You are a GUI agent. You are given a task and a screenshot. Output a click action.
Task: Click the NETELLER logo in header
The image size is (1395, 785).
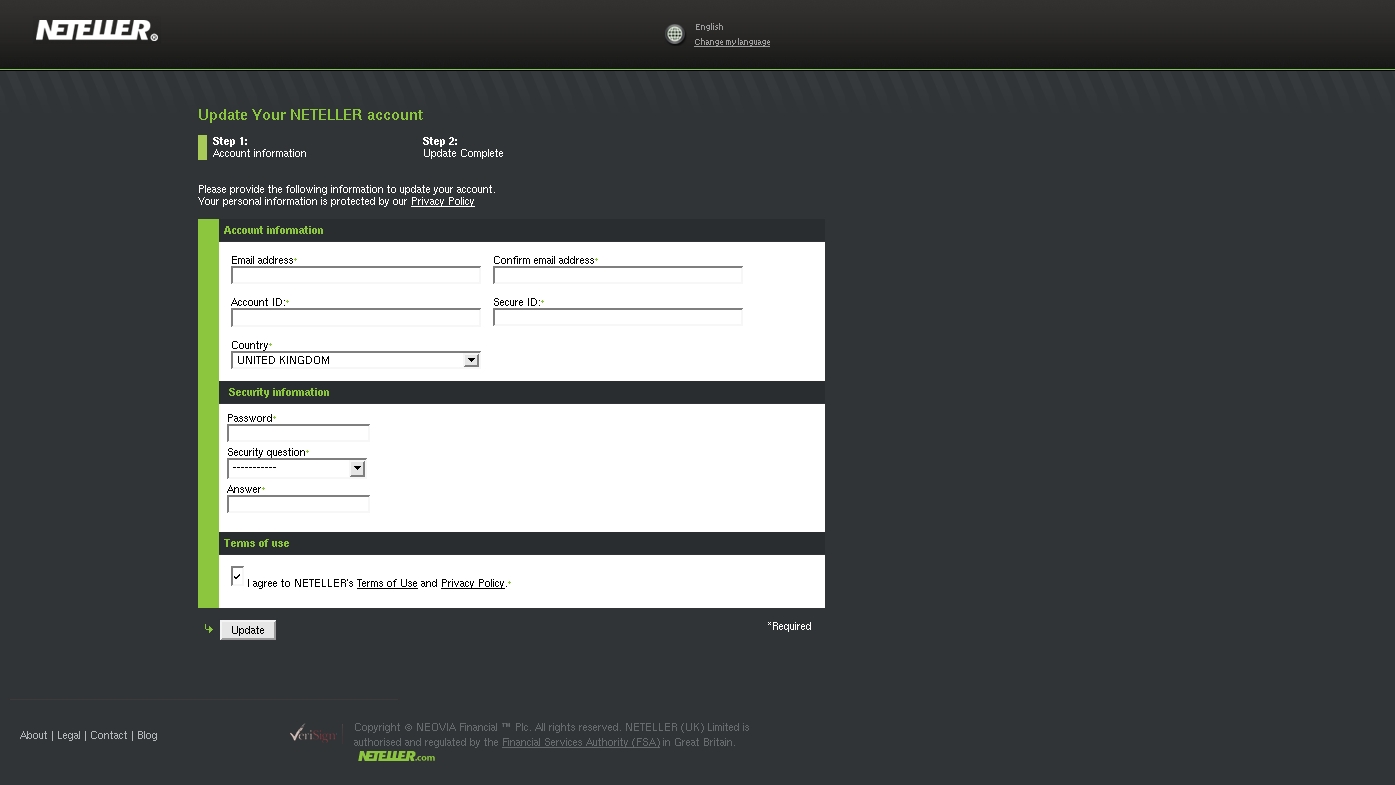(x=97, y=31)
